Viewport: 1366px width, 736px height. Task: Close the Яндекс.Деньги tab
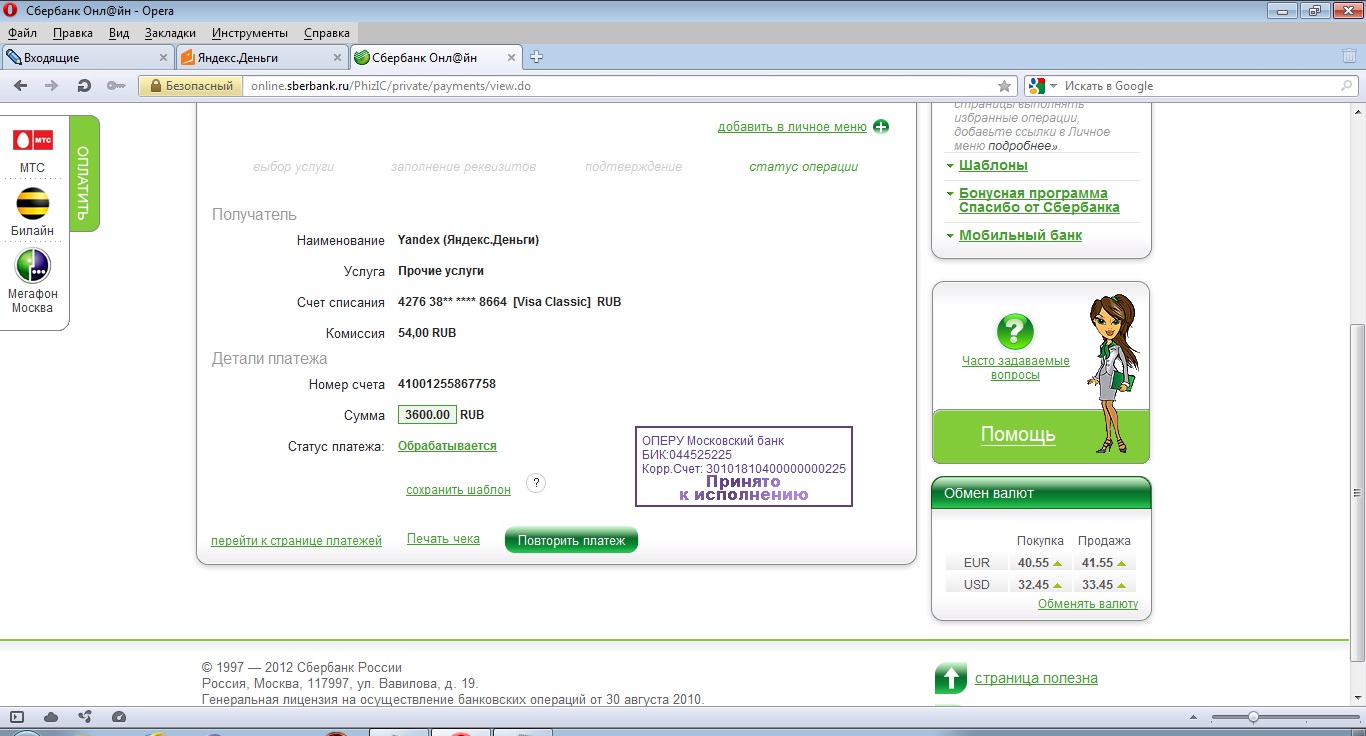pyautogui.click(x=337, y=58)
